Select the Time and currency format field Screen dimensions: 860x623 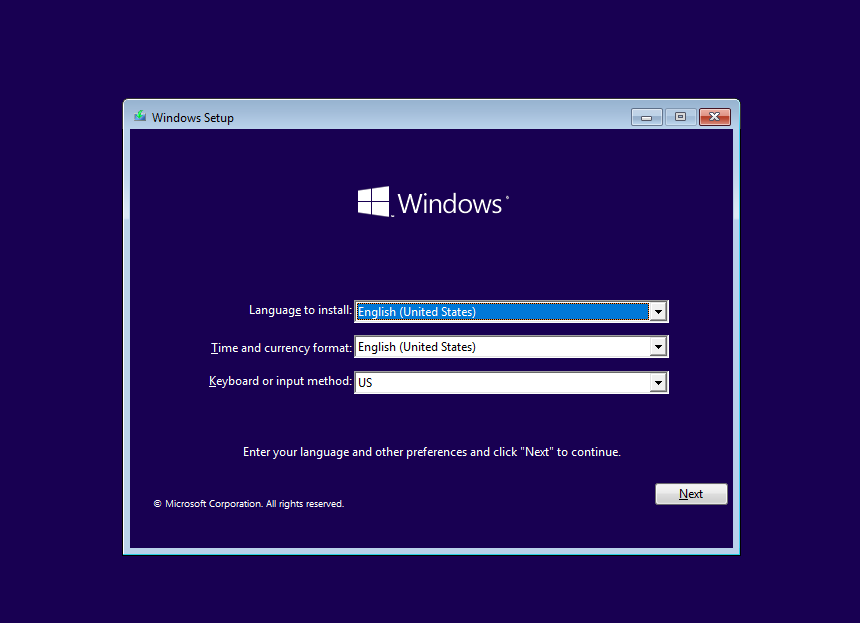coord(511,347)
